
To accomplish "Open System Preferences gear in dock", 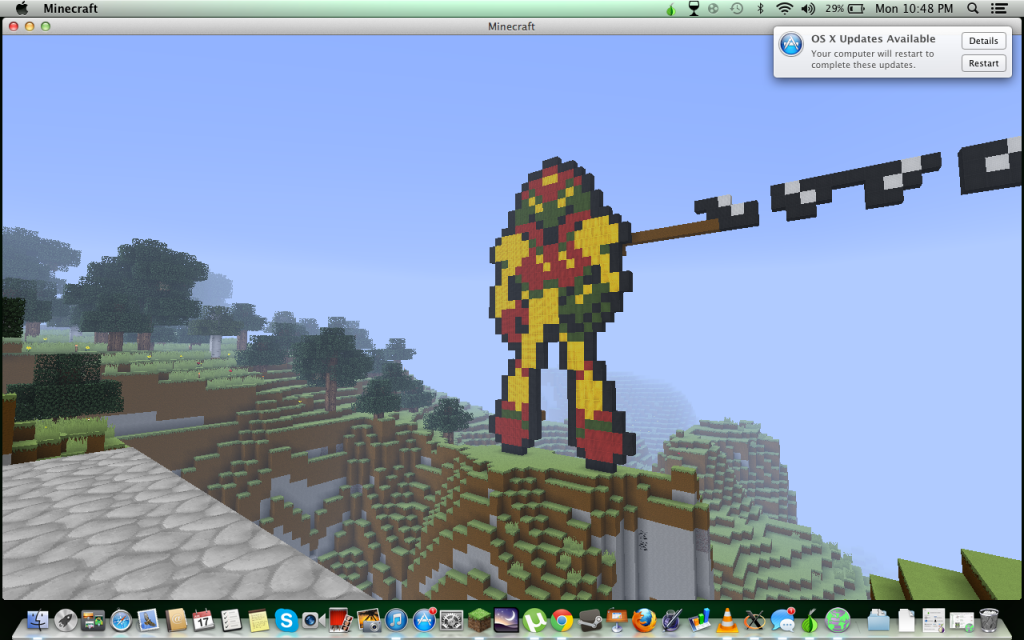I will point(451,619).
